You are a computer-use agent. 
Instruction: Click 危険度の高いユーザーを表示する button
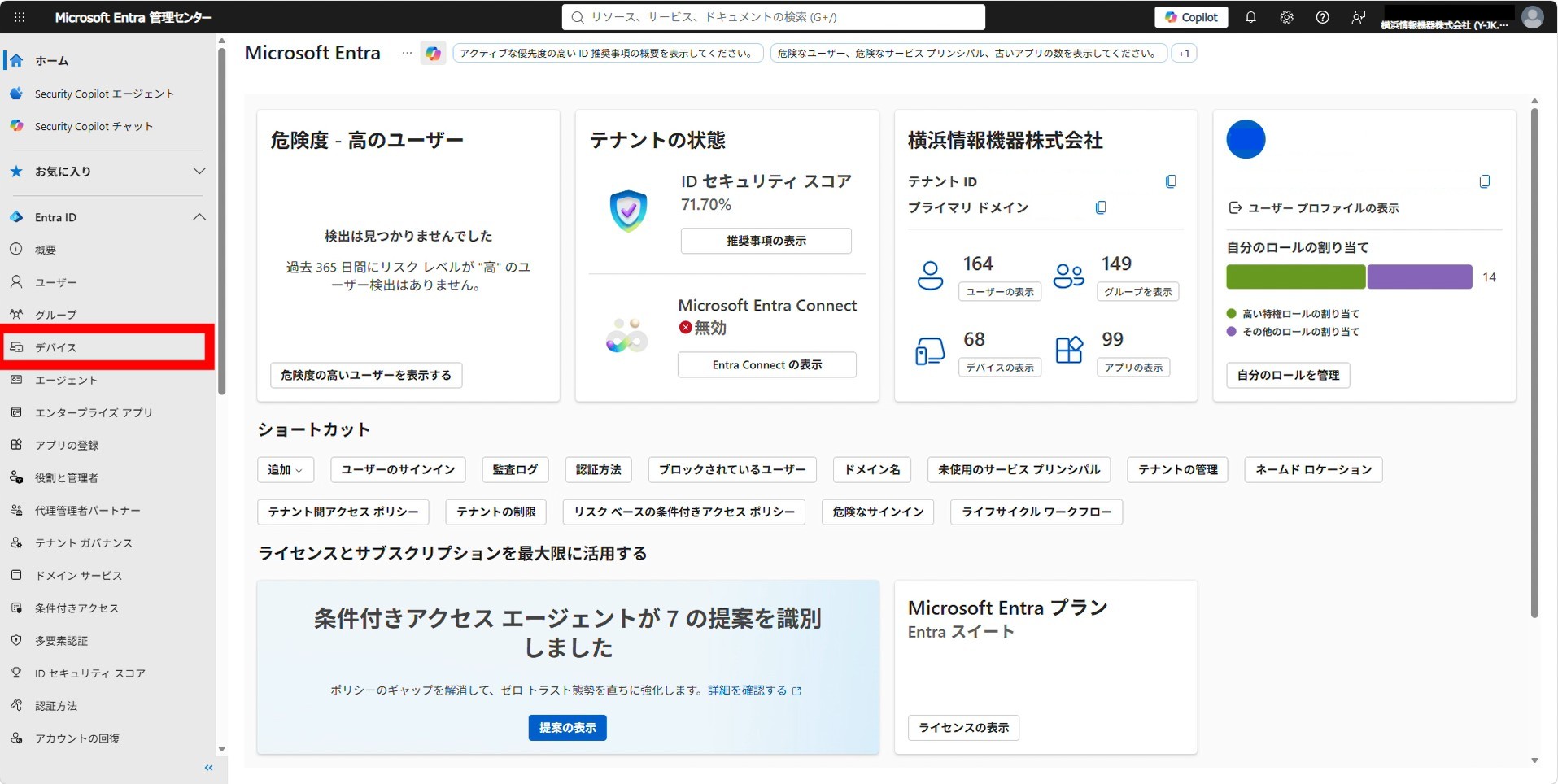click(366, 375)
